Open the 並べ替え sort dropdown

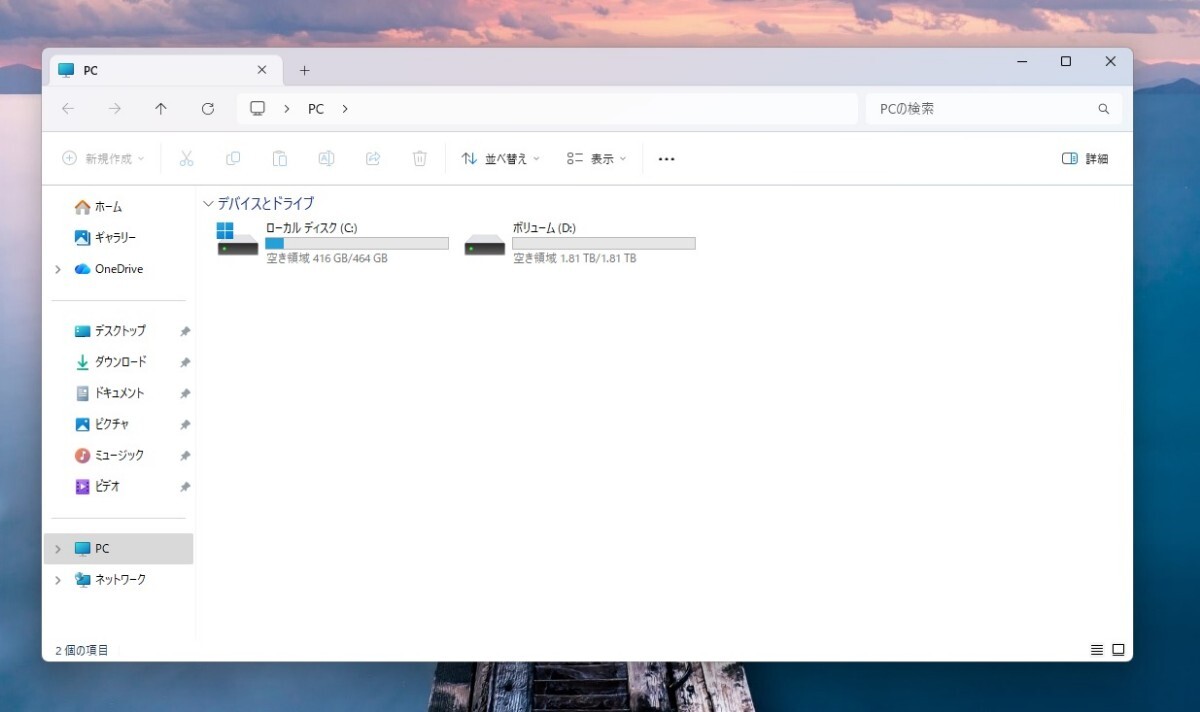point(499,158)
